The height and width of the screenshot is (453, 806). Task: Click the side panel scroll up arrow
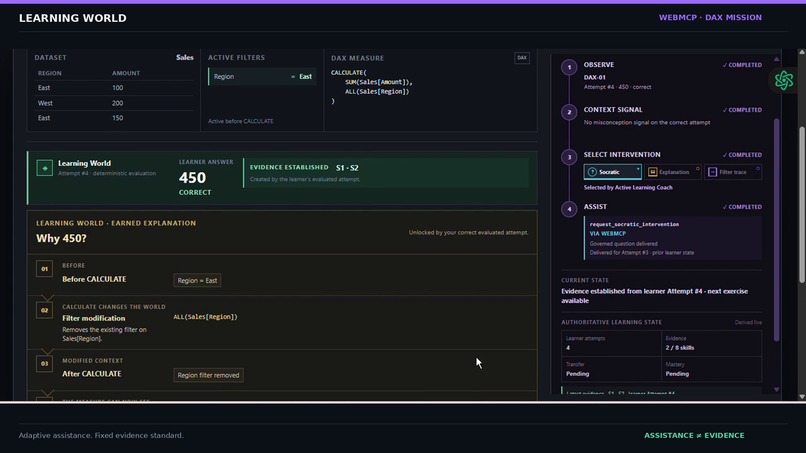click(x=776, y=59)
